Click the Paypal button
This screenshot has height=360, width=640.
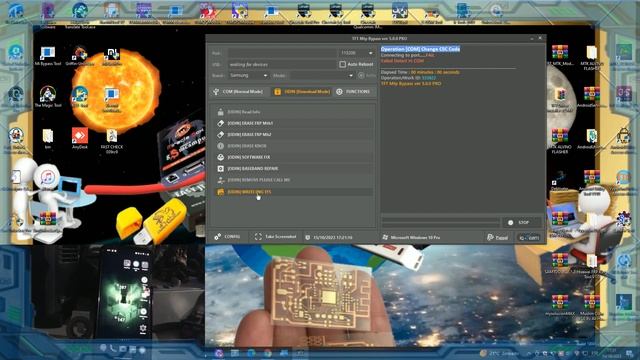(x=498, y=237)
